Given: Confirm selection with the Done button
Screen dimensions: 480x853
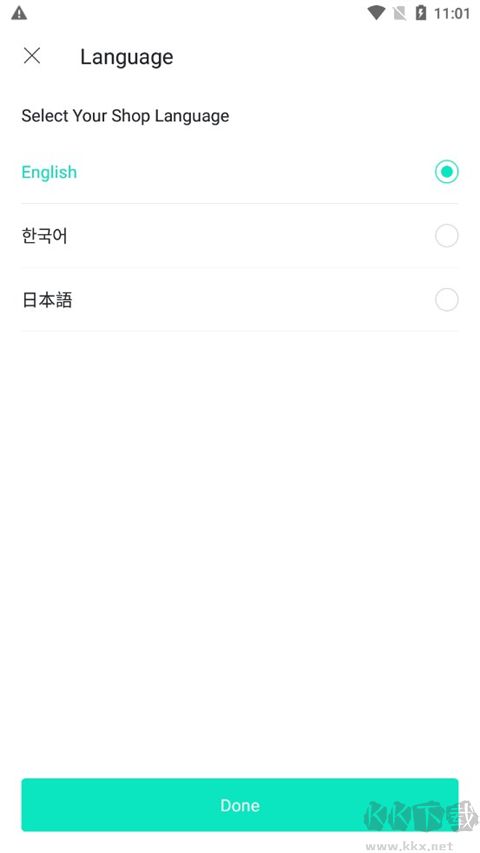Looking at the screenshot, I should click(240, 805).
